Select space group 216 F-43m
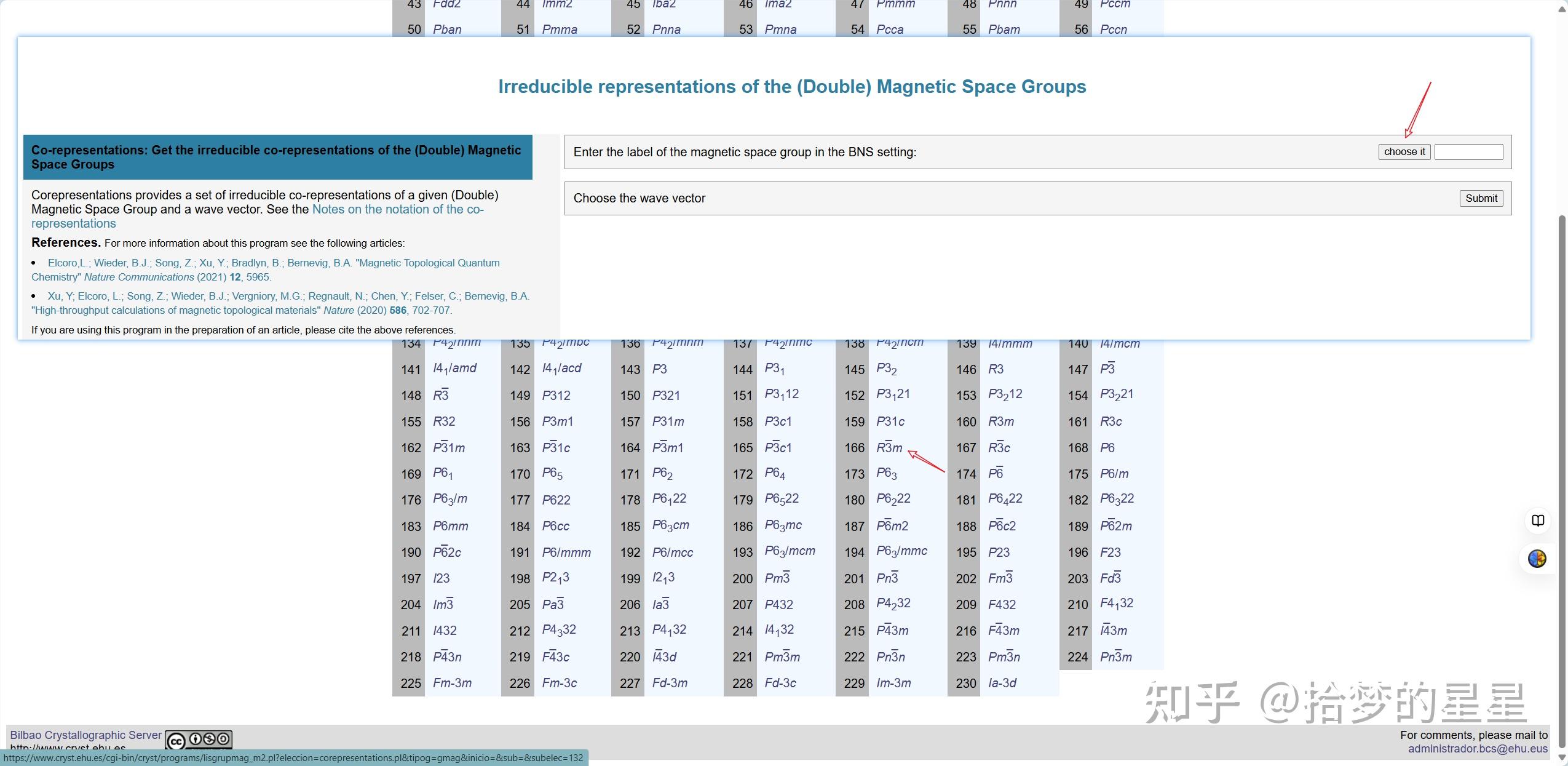1568x766 pixels. click(1003, 631)
